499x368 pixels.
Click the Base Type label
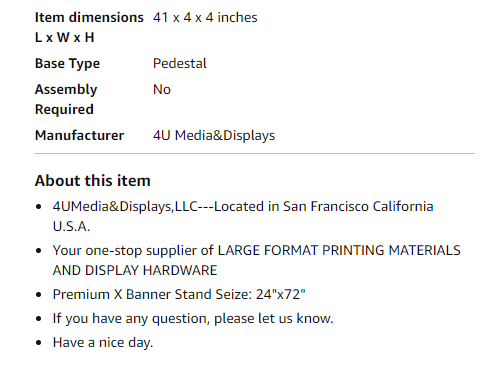[x=67, y=64]
